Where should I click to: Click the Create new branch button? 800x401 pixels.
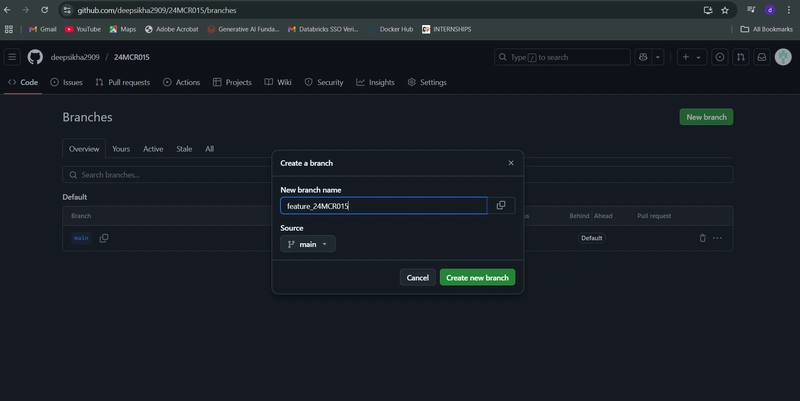(478, 278)
